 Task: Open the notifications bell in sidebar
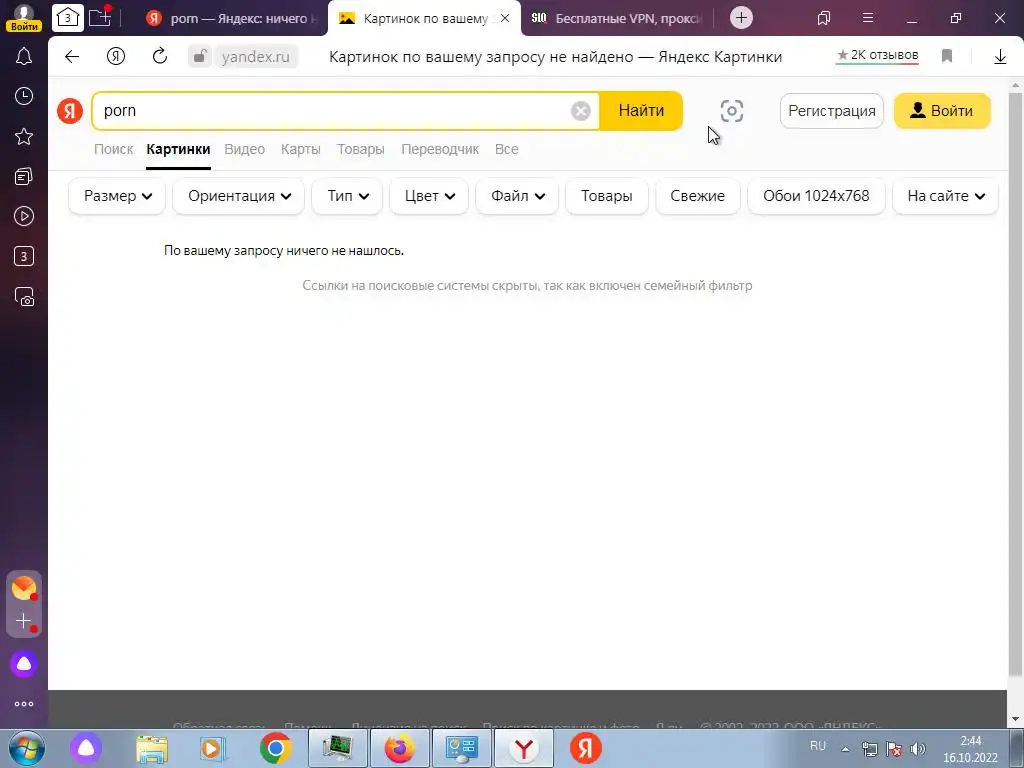24,56
